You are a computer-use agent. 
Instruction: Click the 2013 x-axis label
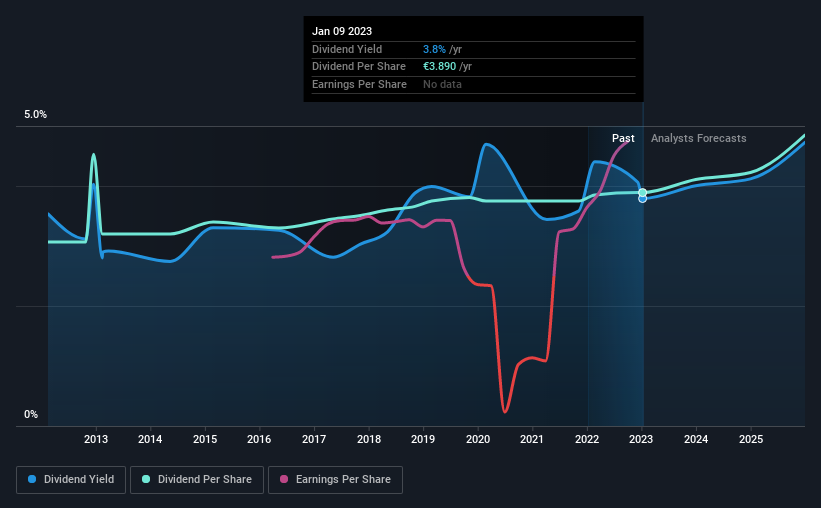coord(96,439)
